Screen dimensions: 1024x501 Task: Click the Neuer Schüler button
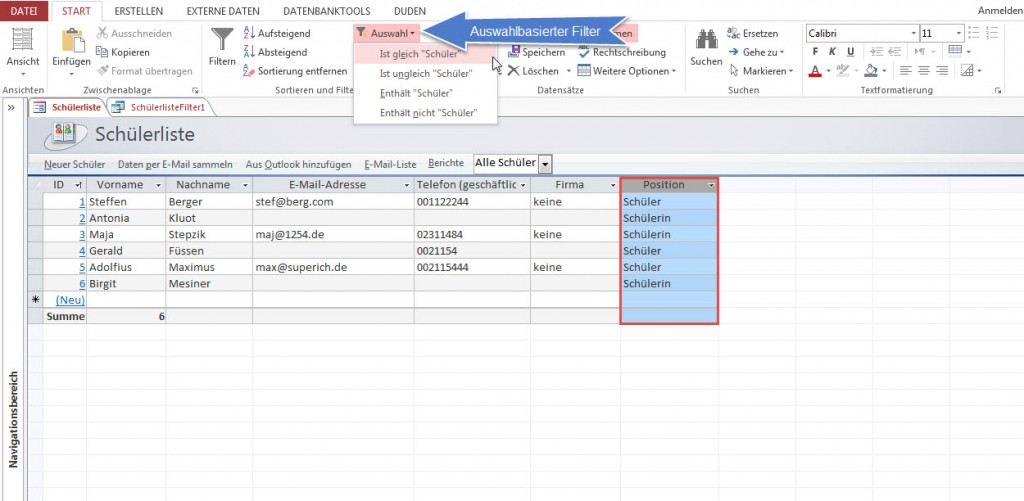point(75,164)
